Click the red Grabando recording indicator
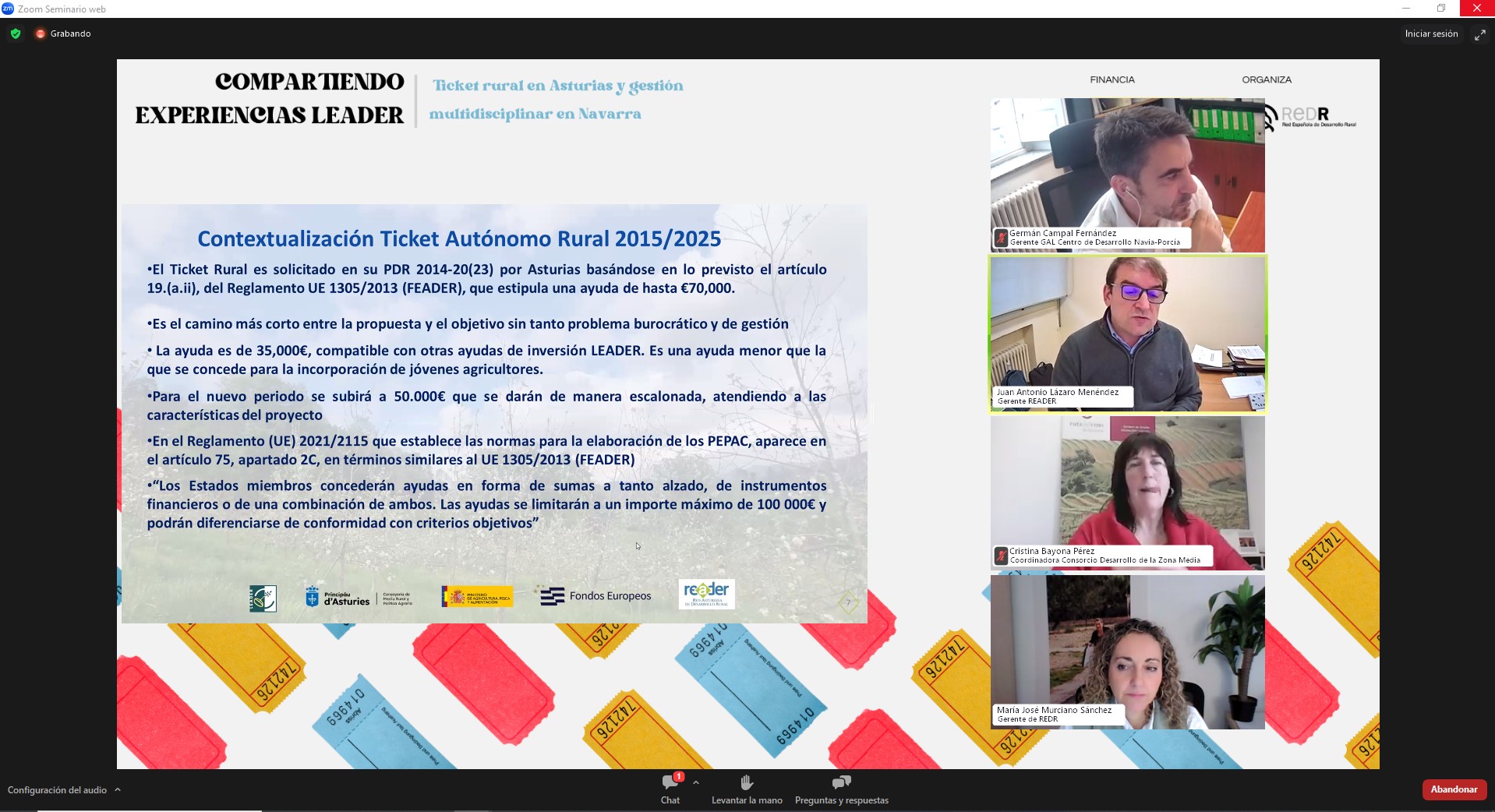 click(41, 34)
